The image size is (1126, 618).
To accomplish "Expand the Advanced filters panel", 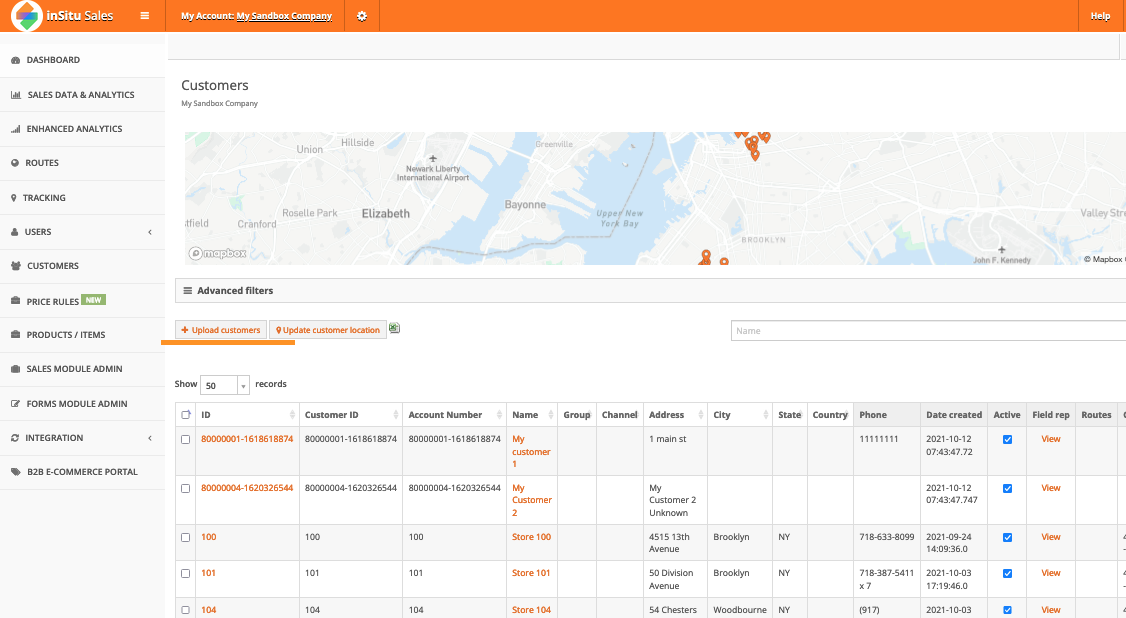I will [x=235, y=291].
